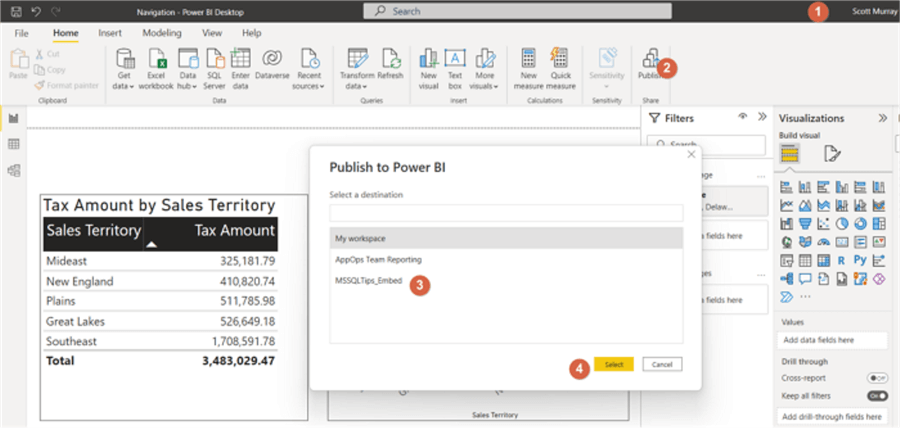Viewport: 900px width, 428px height.
Task: Open the Enter data tool
Action: [240, 69]
